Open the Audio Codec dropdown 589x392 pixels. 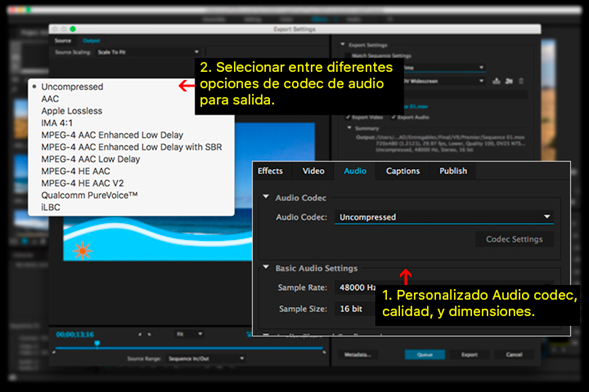pos(444,217)
